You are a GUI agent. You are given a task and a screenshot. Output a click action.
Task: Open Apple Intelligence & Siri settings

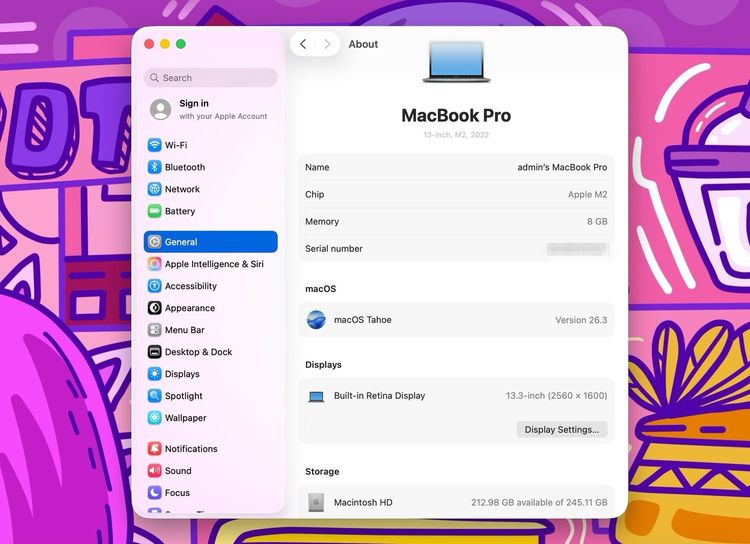pos(210,264)
